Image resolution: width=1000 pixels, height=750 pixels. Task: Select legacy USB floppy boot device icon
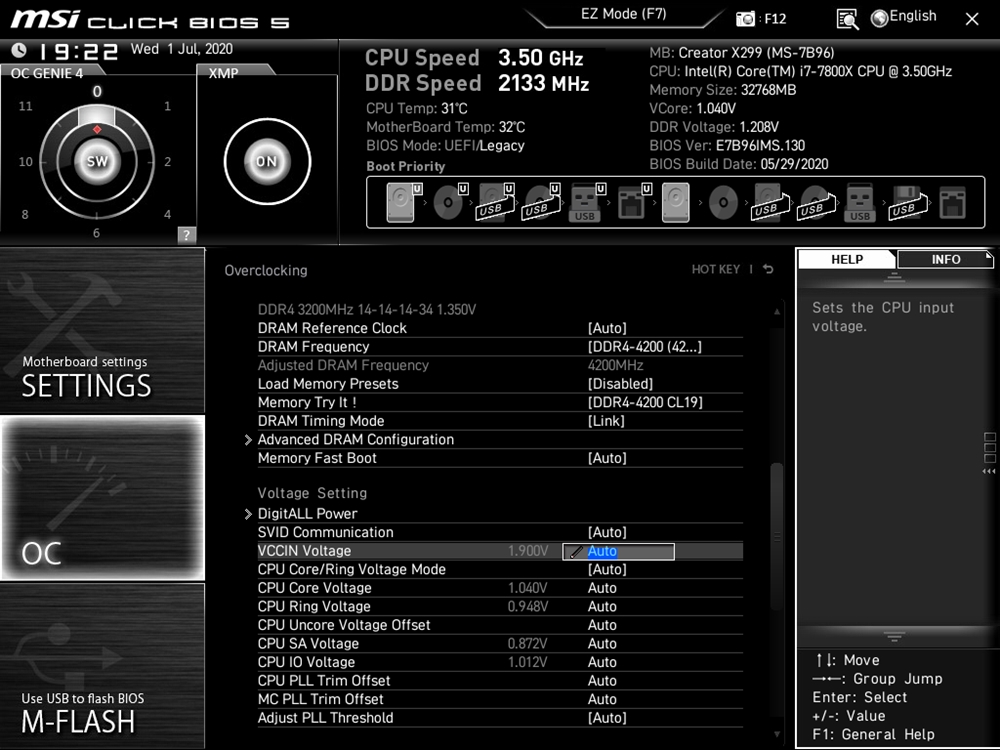[906, 203]
